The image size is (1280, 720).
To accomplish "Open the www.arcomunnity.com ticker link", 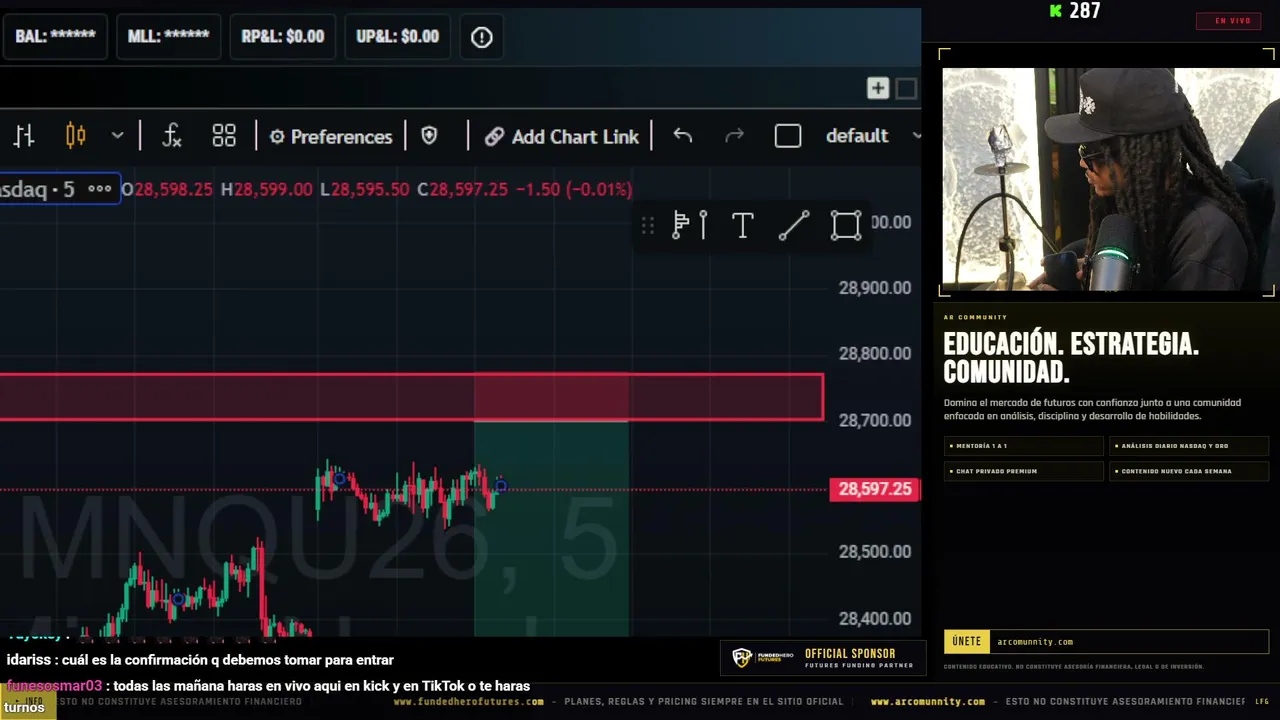I will pyautogui.click(x=928, y=702).
